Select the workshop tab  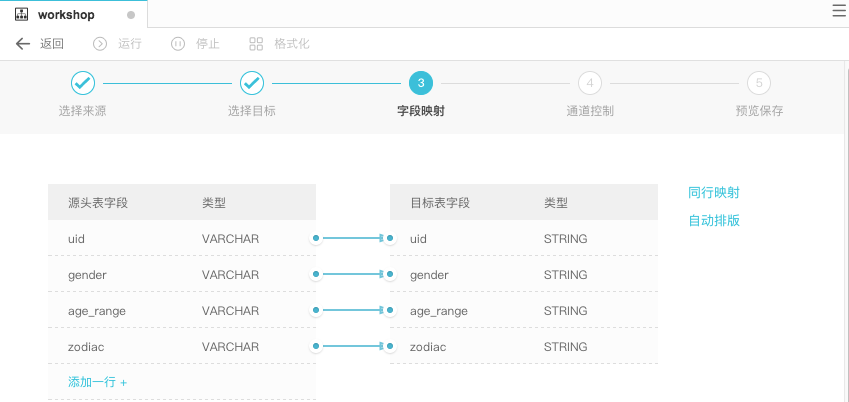74,14
